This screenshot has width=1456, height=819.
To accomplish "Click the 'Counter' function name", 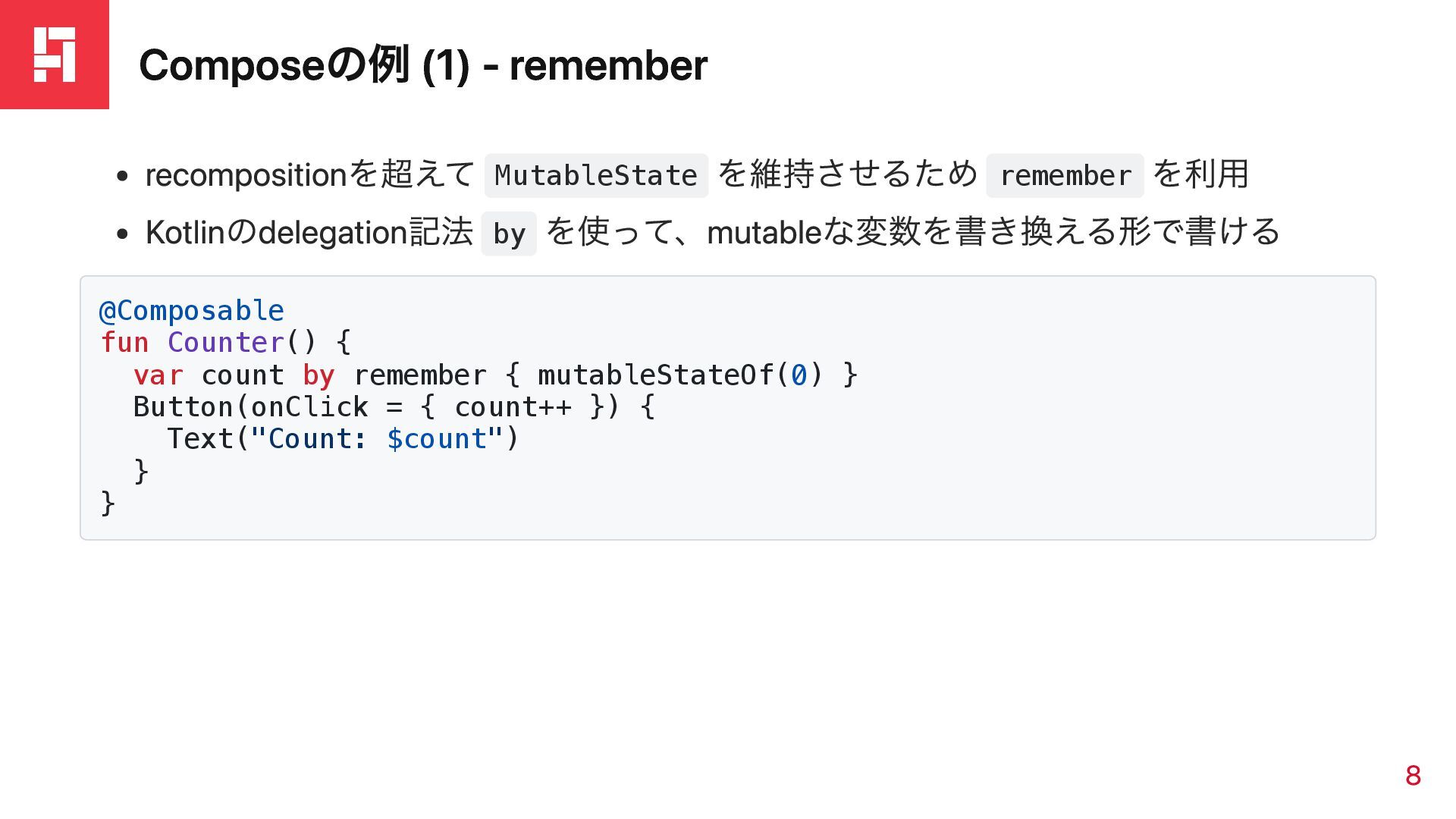I will pos(226,343).
